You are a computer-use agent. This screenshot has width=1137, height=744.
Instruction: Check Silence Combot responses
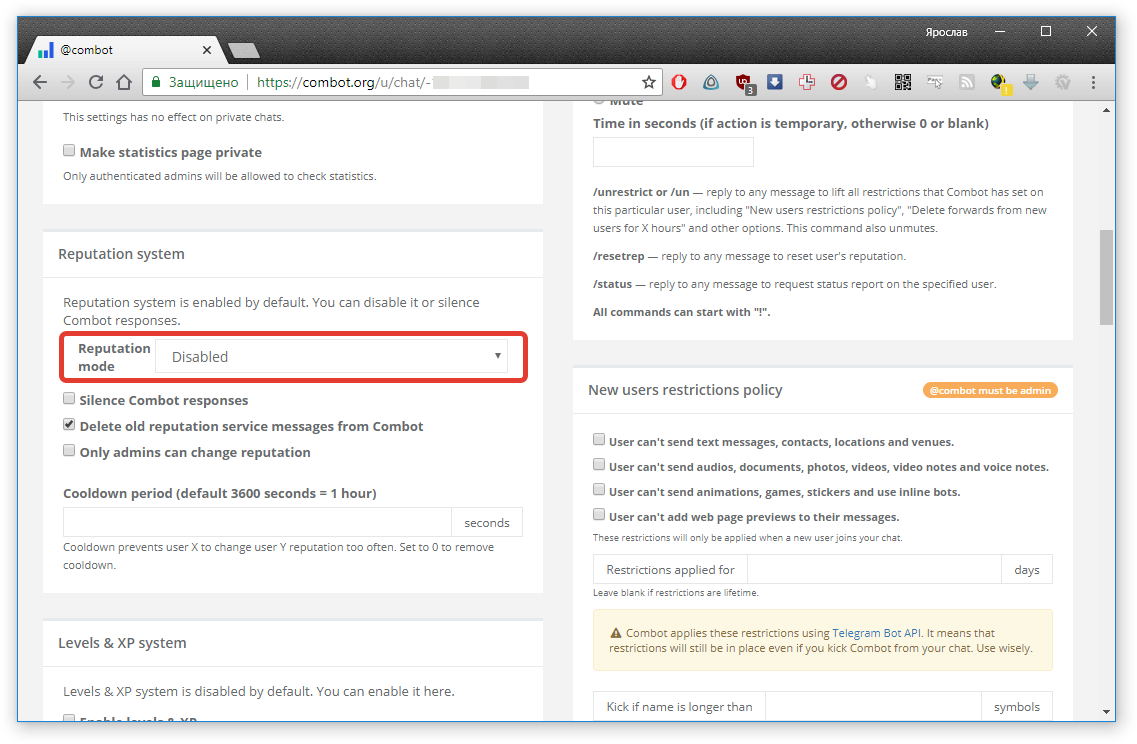coord(69,398)
